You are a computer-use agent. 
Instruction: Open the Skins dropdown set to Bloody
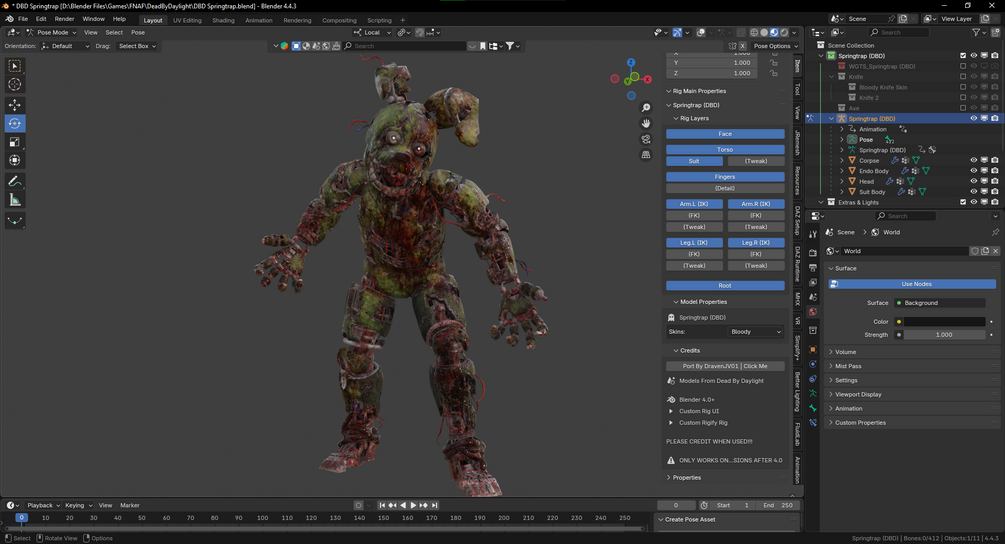click(755, 332)
